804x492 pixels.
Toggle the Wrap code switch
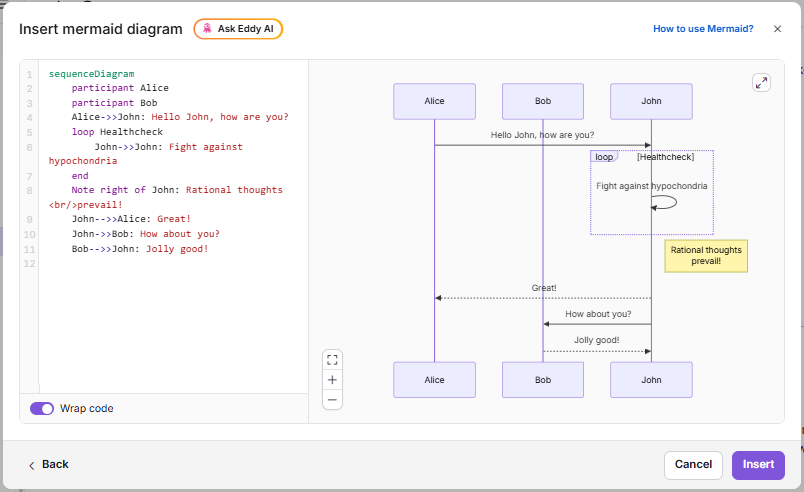[x=42, y=408]
